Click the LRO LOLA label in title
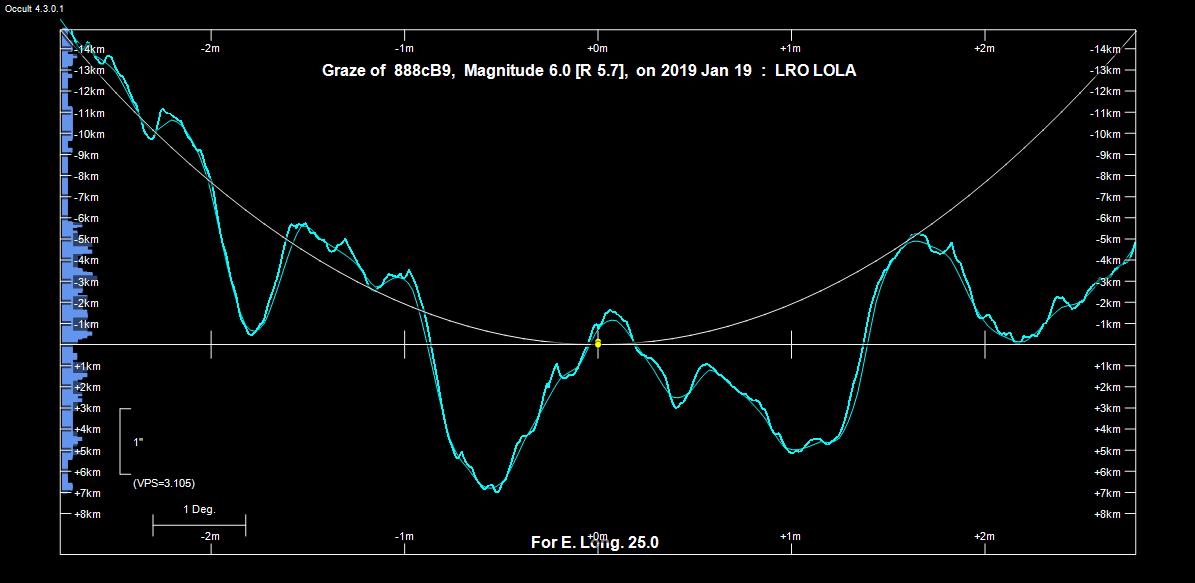Image resolution: width=1195 pixels, height=583 pixels. 815,71
